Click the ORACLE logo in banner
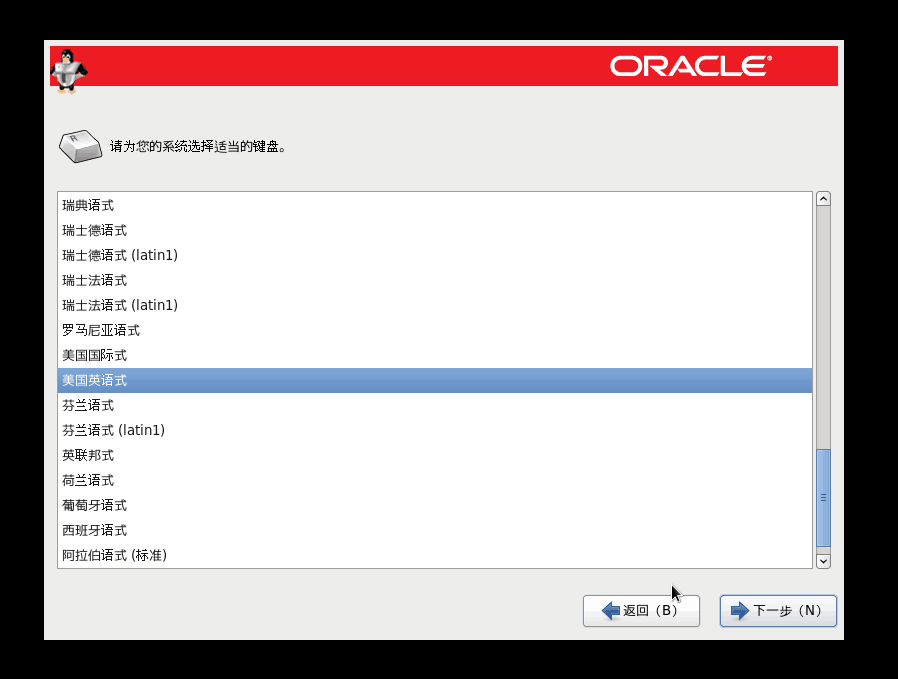The height and width of the screenshot is (679, 898). [x=690, y=66]
